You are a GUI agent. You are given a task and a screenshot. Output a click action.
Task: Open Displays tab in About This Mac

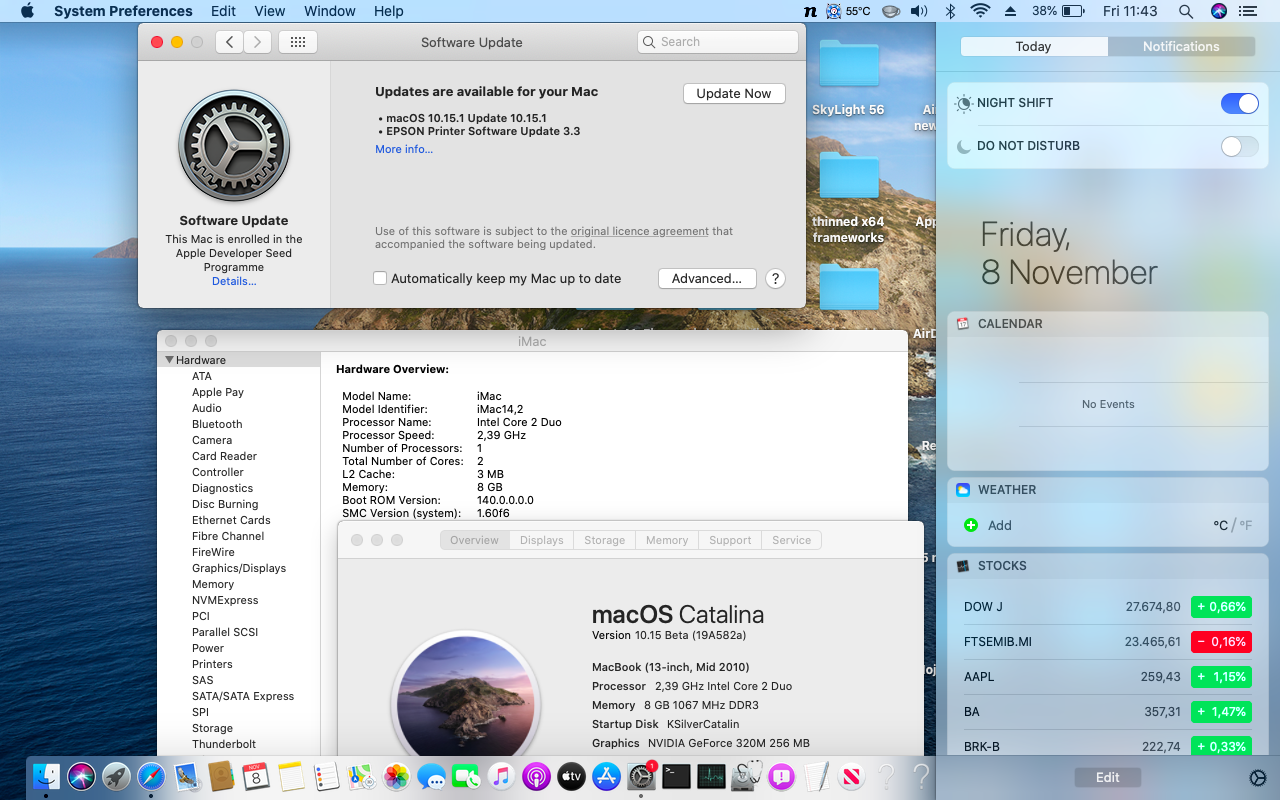tap(541, 540)
